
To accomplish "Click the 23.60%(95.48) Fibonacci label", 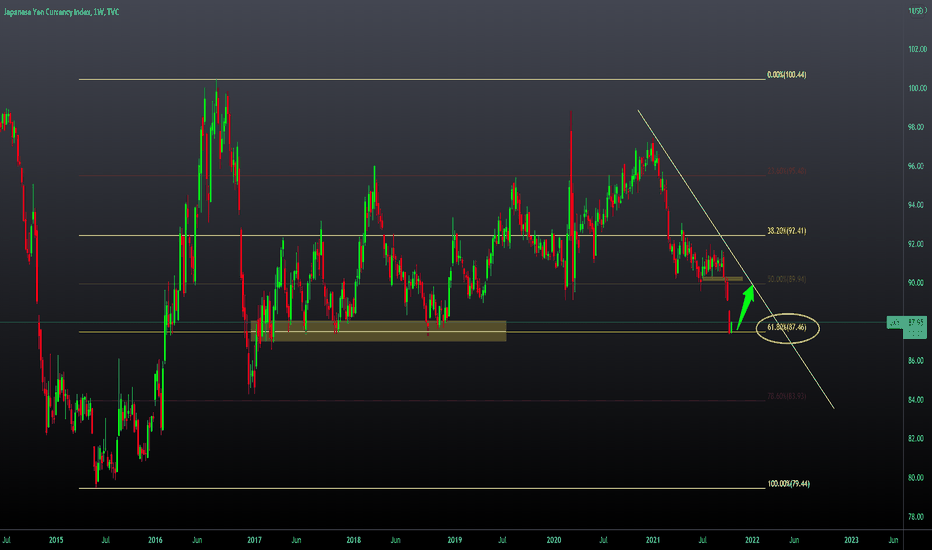I will 786,171.
